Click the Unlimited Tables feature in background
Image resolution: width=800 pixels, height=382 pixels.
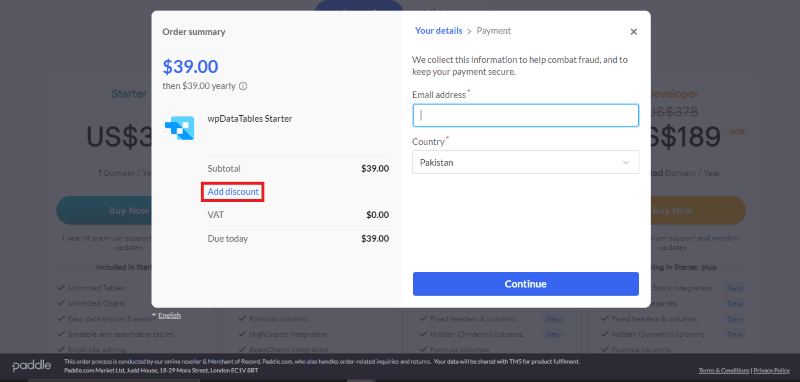(96, 288)
